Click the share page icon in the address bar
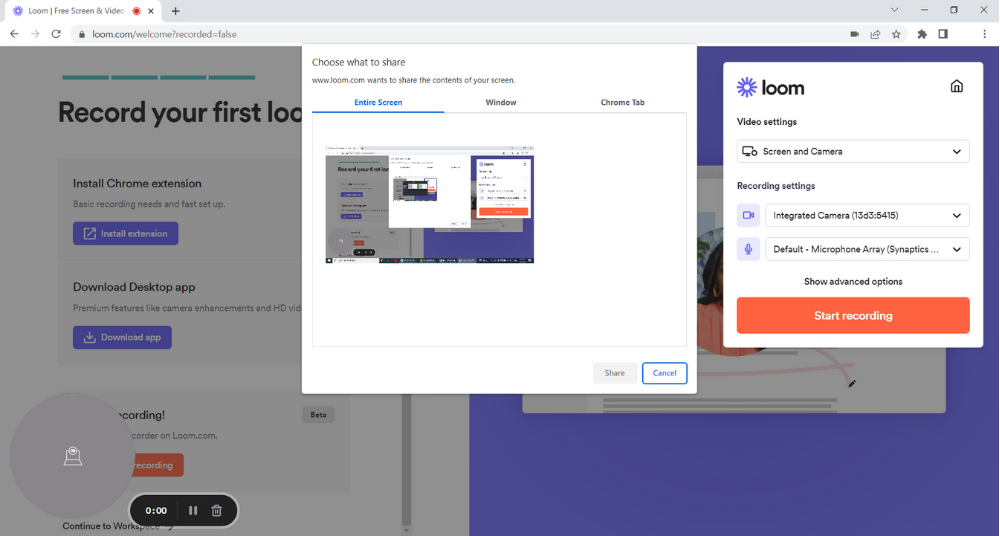The height and width of the screenshot is (536, 1000). 875,34
